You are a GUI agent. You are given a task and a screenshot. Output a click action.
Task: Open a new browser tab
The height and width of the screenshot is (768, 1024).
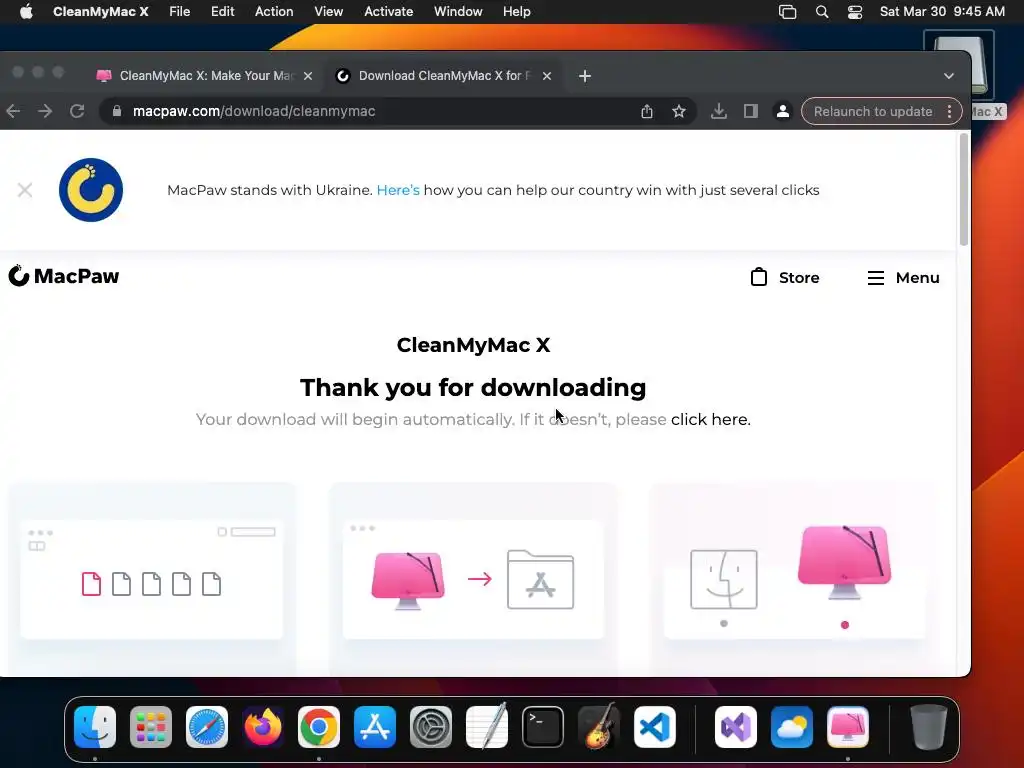coord(585,76)
